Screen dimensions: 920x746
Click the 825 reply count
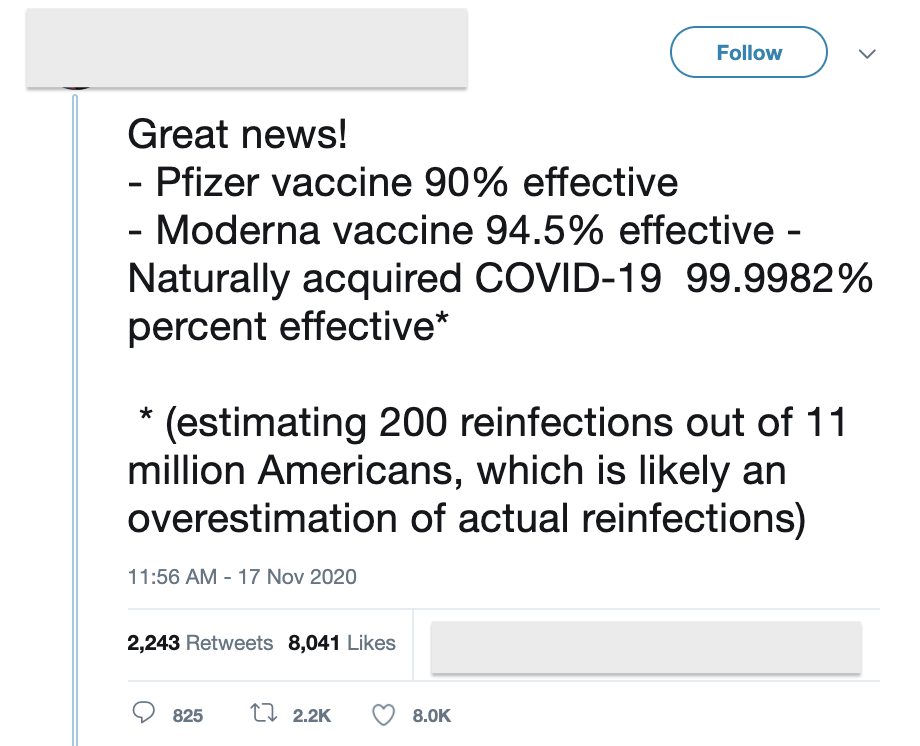(188, 715)
